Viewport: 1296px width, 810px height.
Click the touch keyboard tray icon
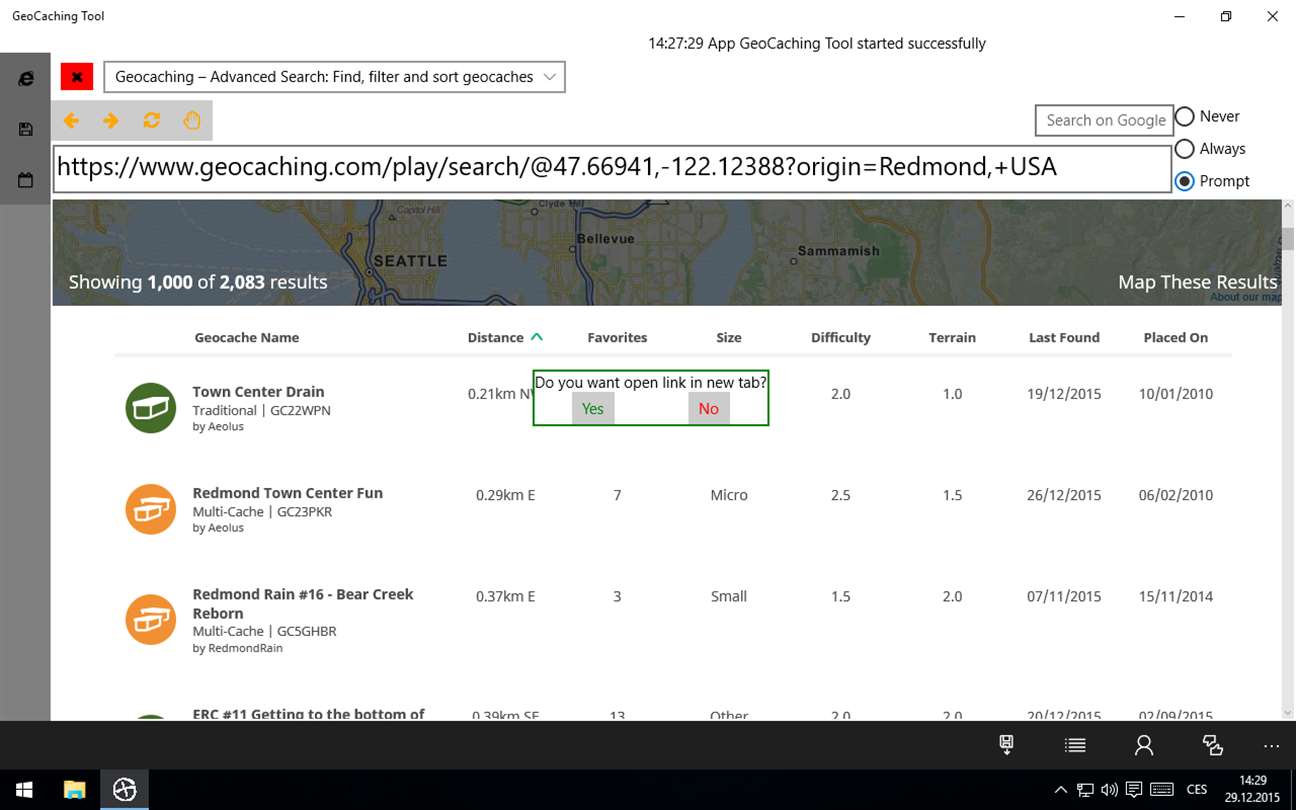pos(1162,790)
